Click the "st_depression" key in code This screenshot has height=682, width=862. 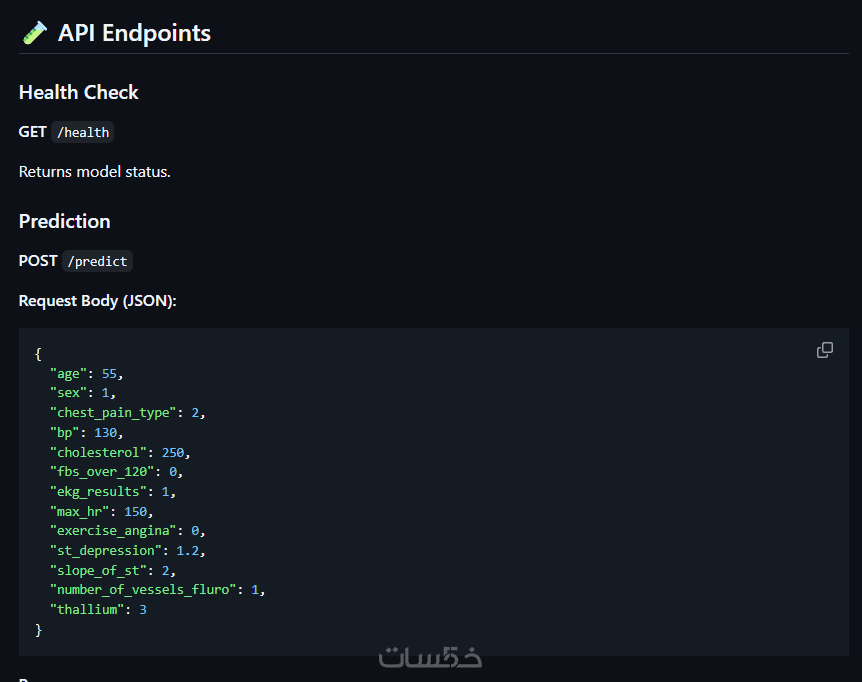point(106,550)
